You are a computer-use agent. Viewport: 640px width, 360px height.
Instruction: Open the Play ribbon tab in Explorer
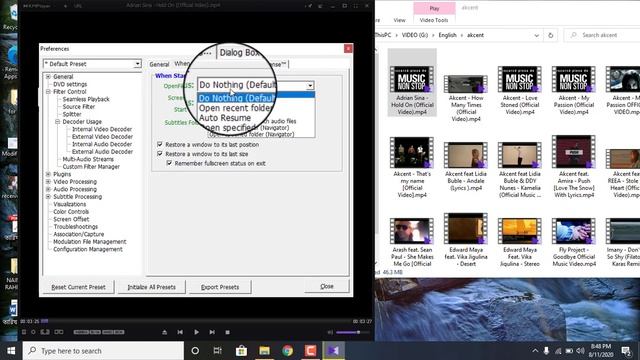pos(434,8)
